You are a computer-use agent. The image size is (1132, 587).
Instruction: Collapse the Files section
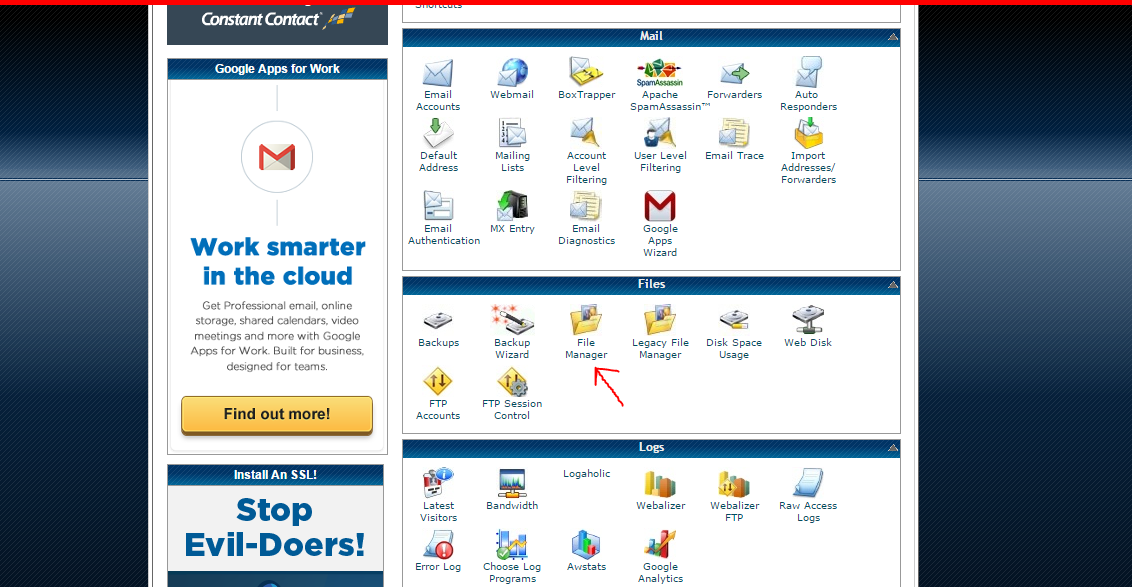point(892,284)
